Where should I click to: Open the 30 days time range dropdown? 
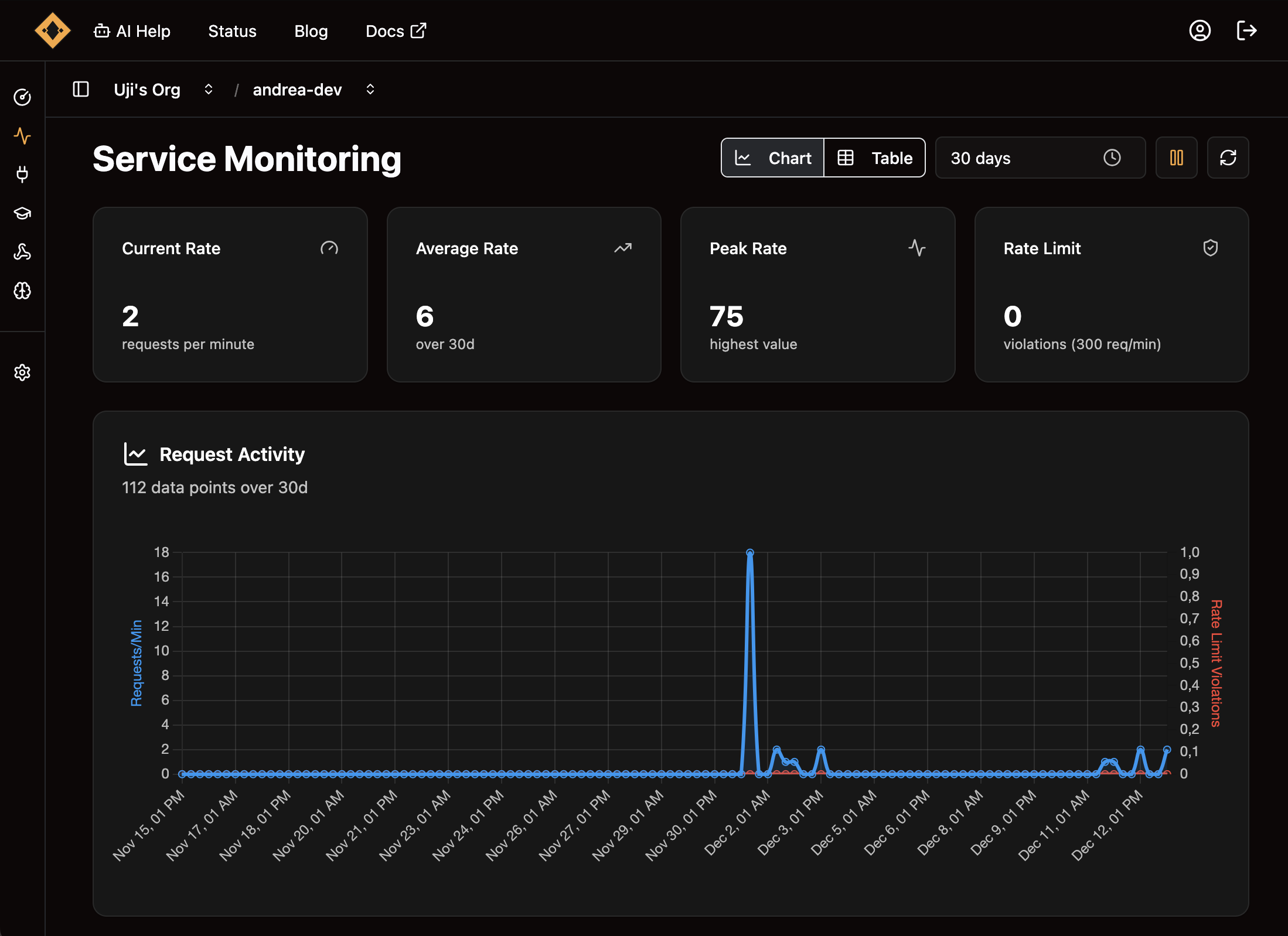point(1040,158)
